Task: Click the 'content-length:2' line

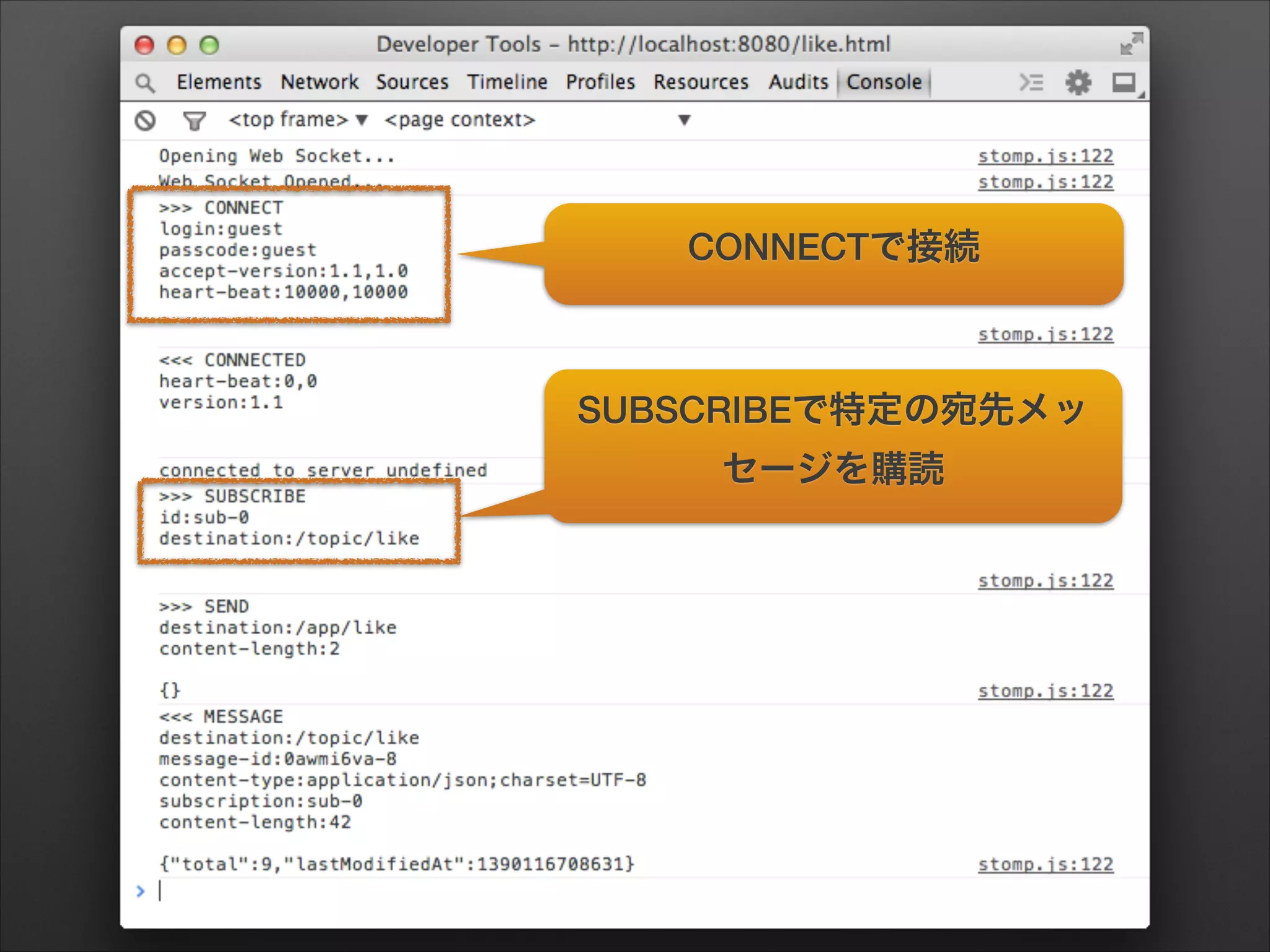Action: (249, 649)
